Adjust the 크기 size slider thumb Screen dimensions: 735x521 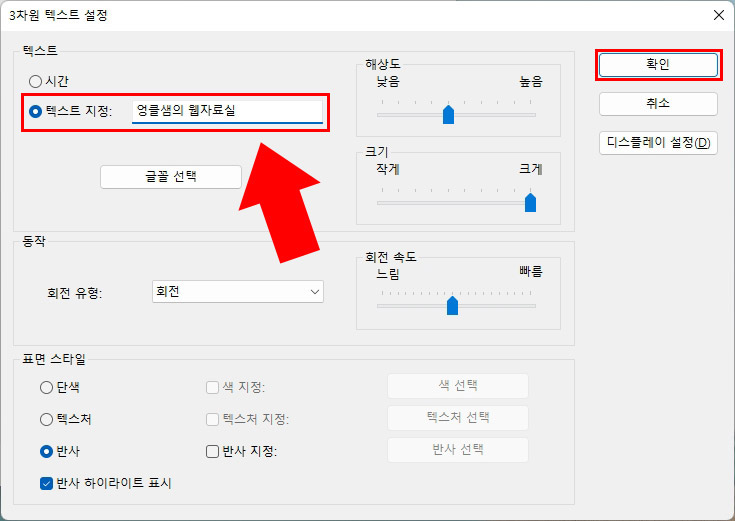[x=530, y=203]
